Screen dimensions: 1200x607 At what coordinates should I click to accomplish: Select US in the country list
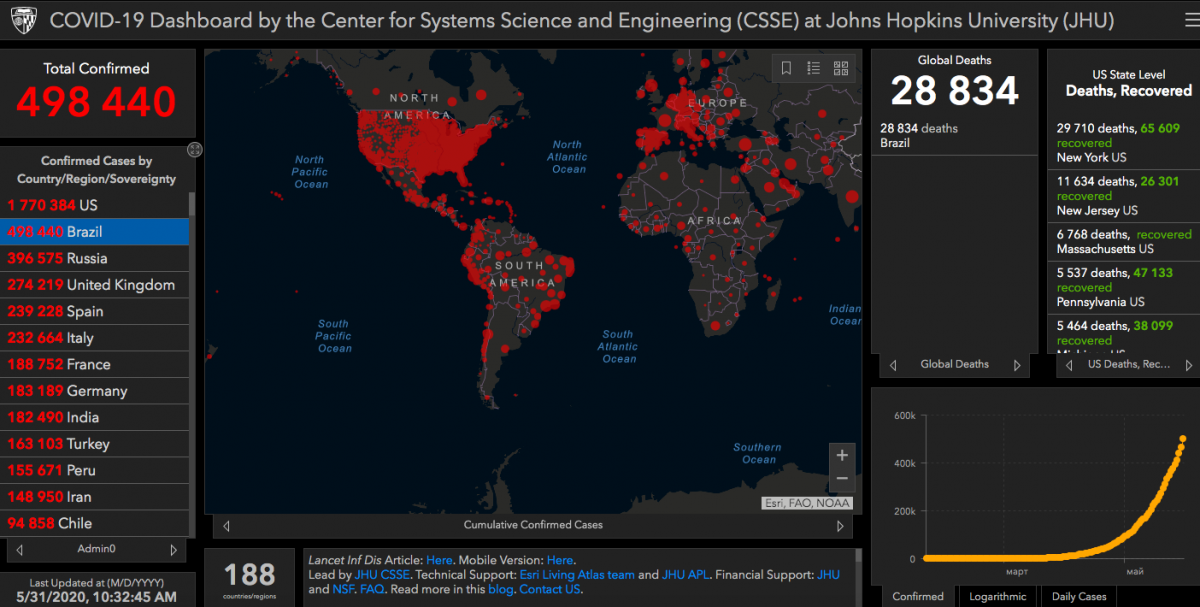94,205
